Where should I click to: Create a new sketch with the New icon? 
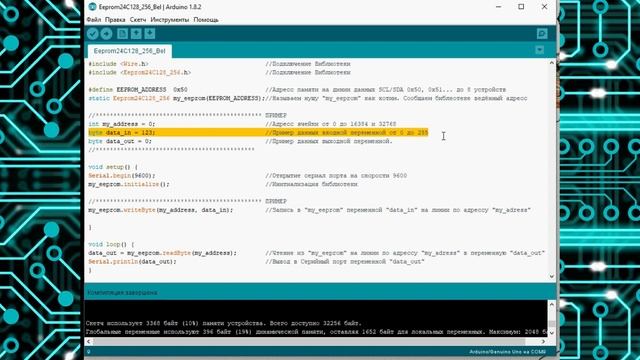pyautogui.click(x=122, y=33)
